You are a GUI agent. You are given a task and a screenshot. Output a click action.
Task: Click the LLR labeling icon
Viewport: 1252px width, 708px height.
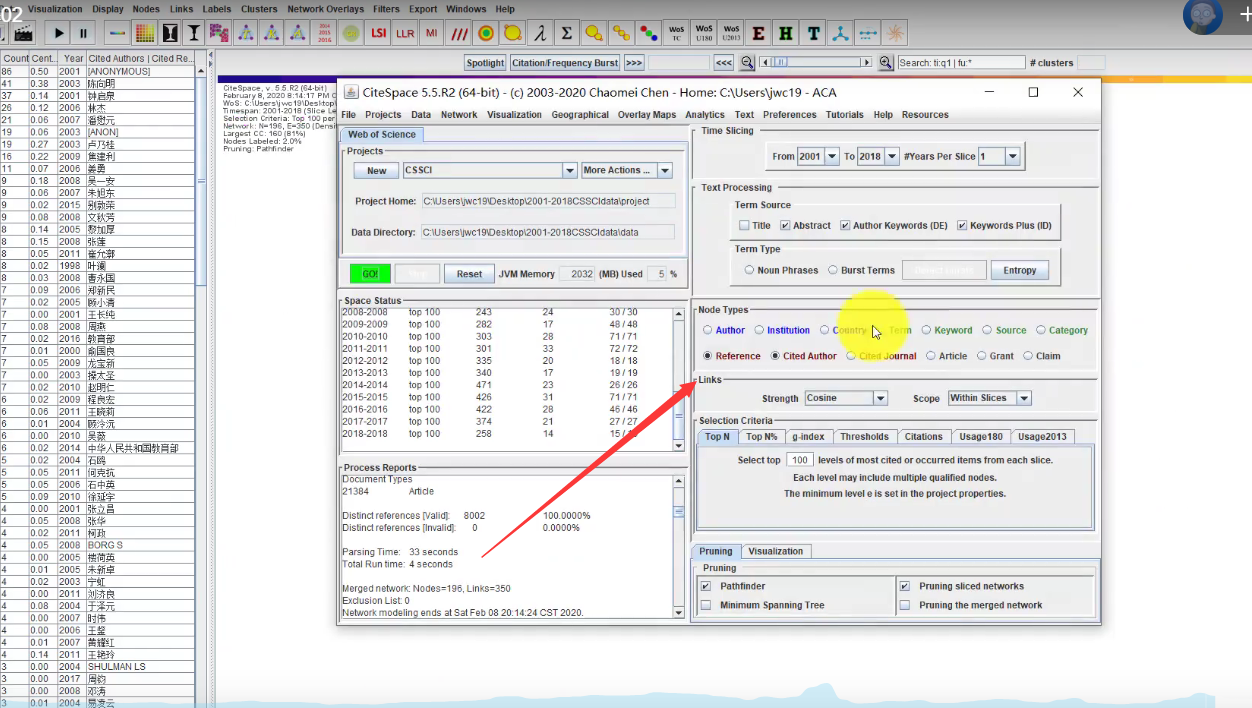(405, 33)
